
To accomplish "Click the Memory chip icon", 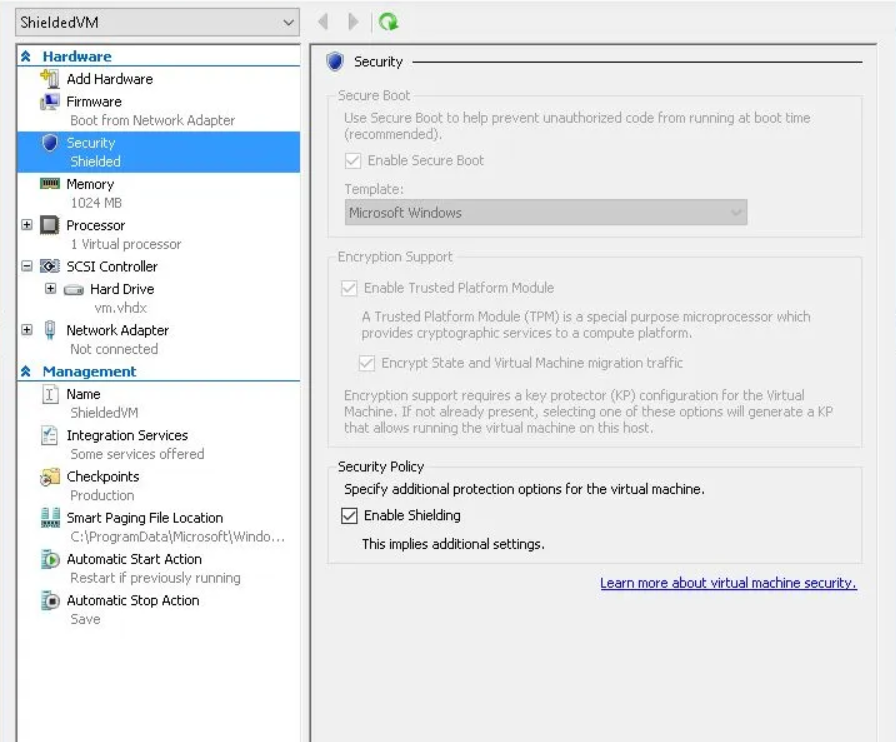I will point(50,184).
